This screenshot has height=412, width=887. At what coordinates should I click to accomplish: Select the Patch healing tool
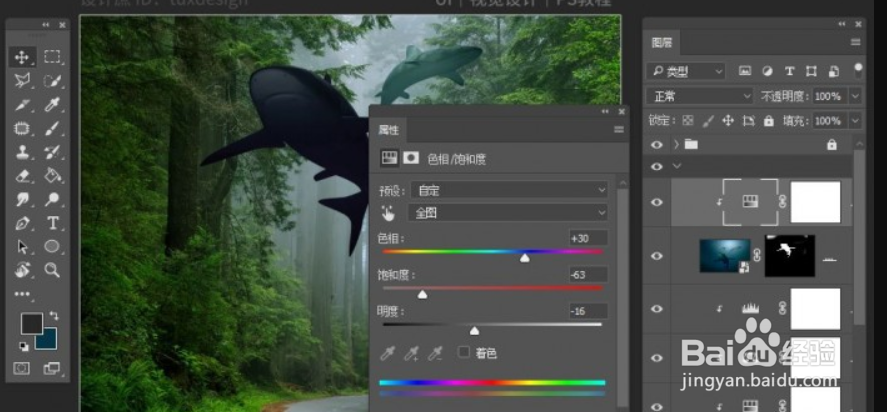point(22,128)
